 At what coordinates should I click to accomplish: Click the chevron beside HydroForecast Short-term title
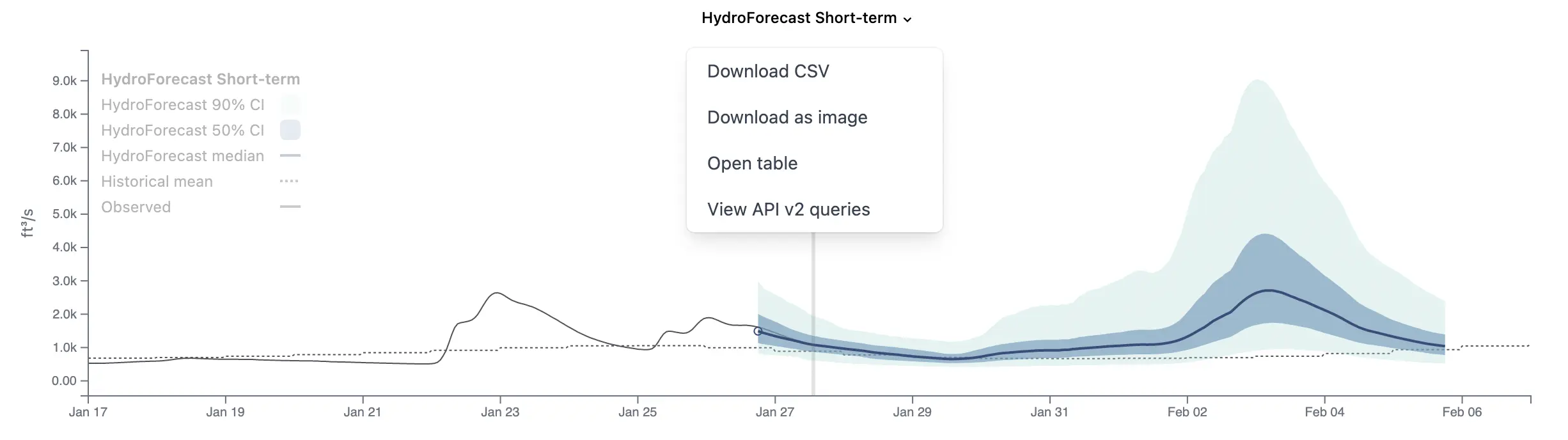907,20
